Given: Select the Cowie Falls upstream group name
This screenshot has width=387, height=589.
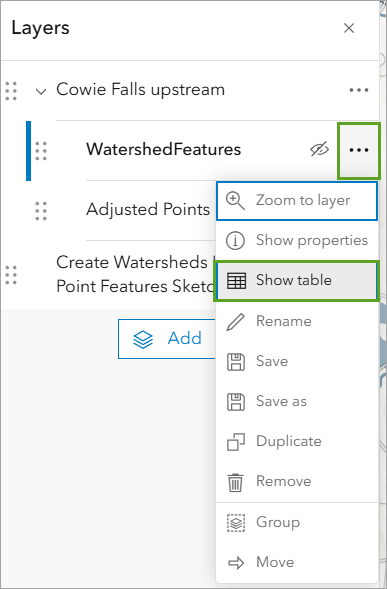Looking at the screenshot, I should tap(141, 89).
